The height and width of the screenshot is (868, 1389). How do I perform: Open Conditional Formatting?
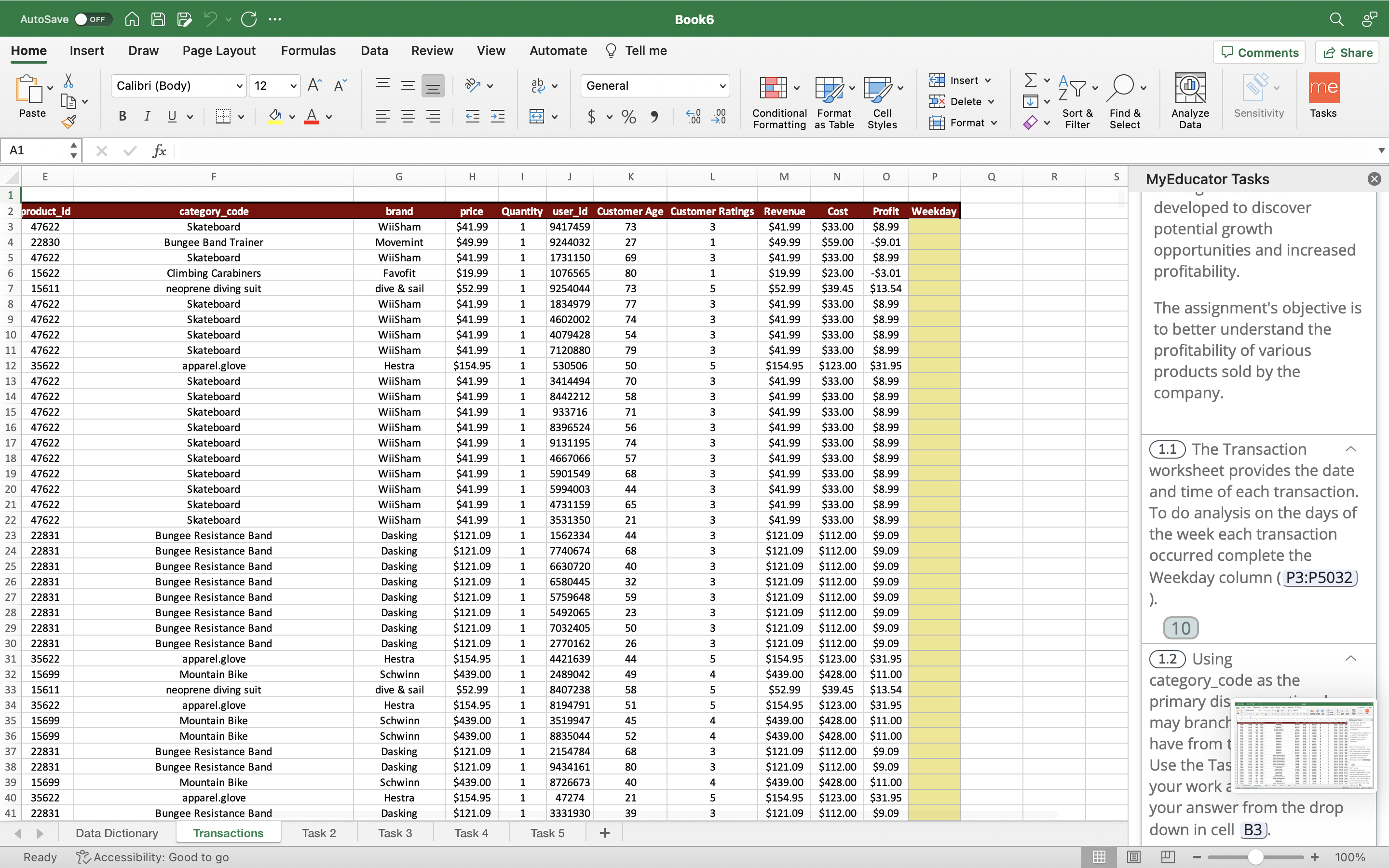pyautogui.click(x=779, y=102)
